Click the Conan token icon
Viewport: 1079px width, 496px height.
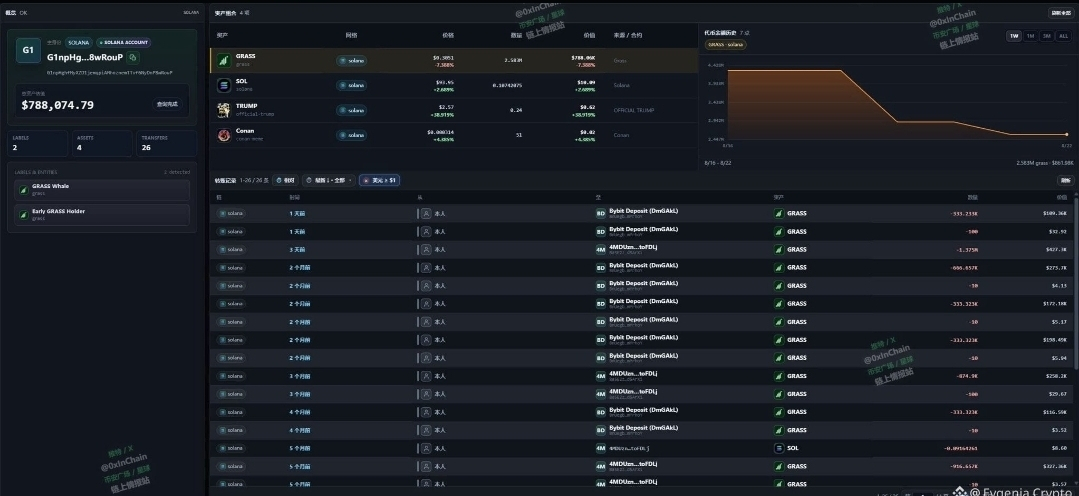224,135
